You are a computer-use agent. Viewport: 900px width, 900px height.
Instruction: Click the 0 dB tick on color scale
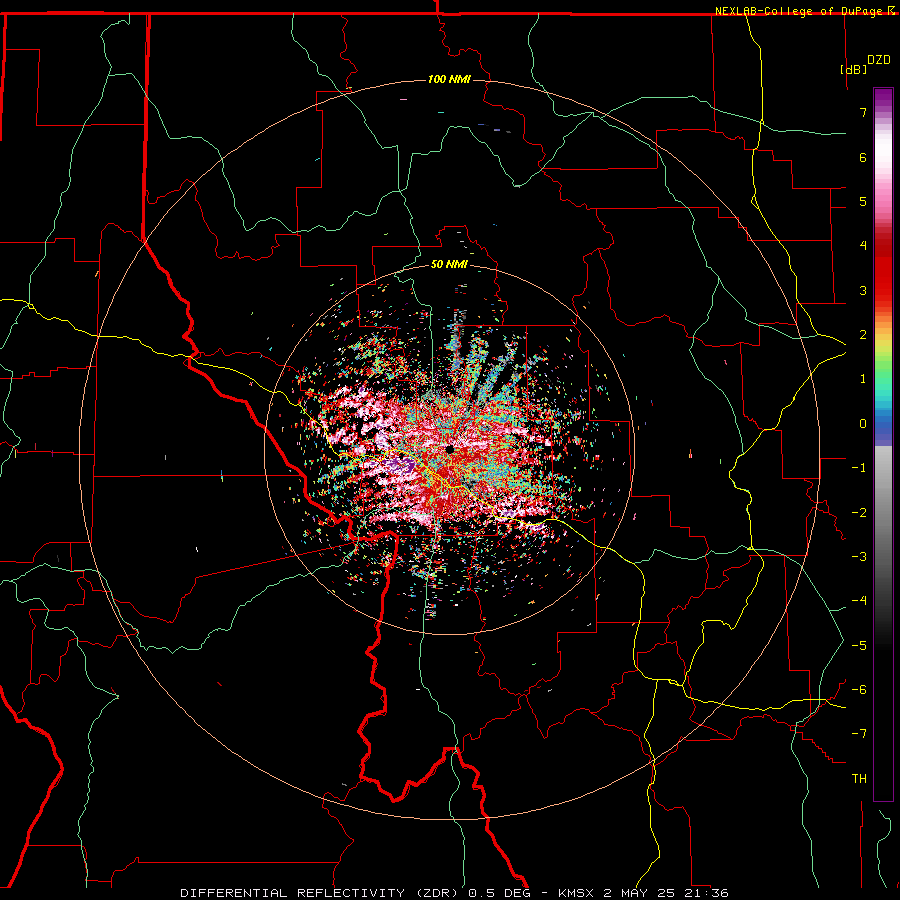863,424
